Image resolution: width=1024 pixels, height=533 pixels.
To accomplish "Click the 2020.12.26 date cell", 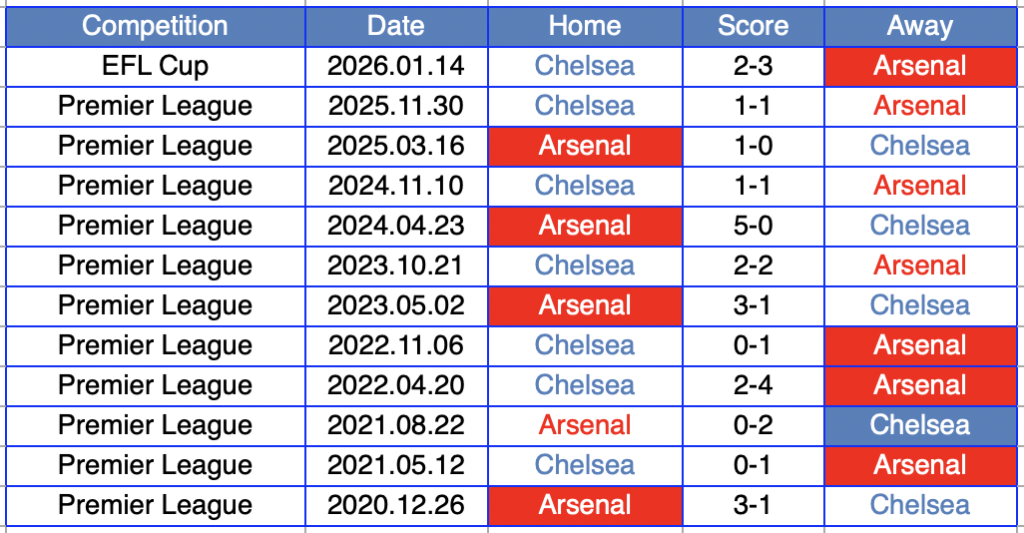I will tap(396, 505).
